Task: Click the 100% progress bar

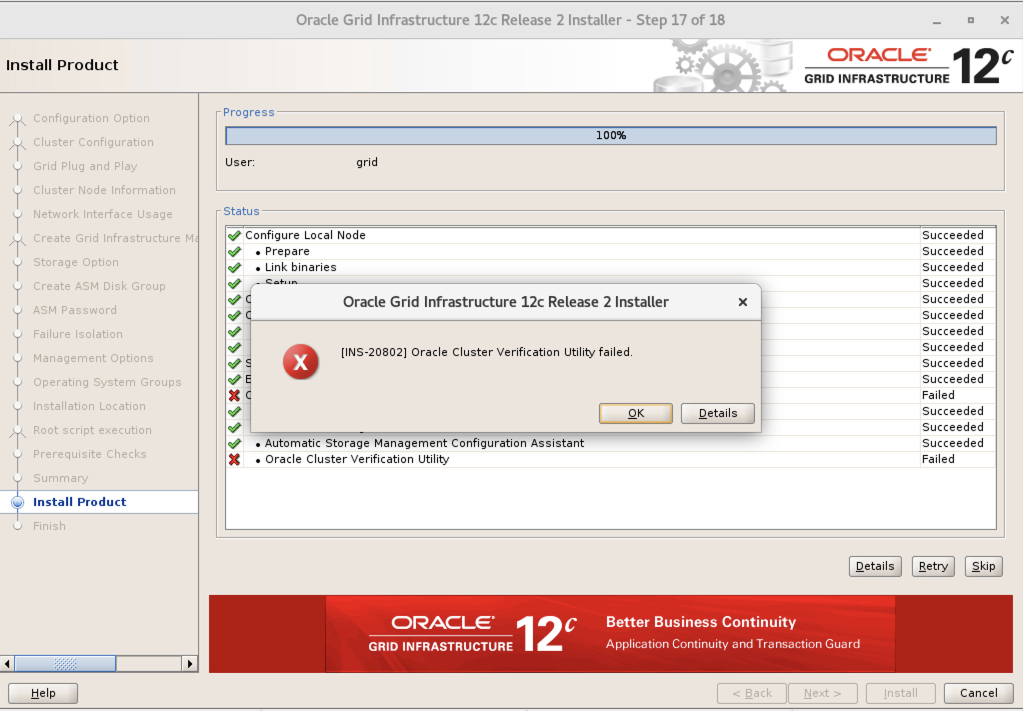Action: (611, 136)
